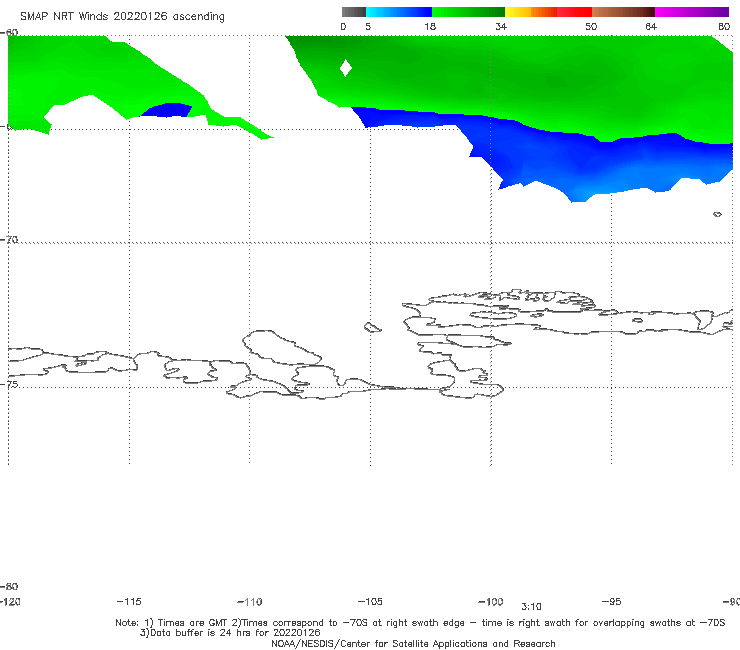Screen dimensions: 740x650
Task: Click the brown segment of the color scale
Action: 623,12
